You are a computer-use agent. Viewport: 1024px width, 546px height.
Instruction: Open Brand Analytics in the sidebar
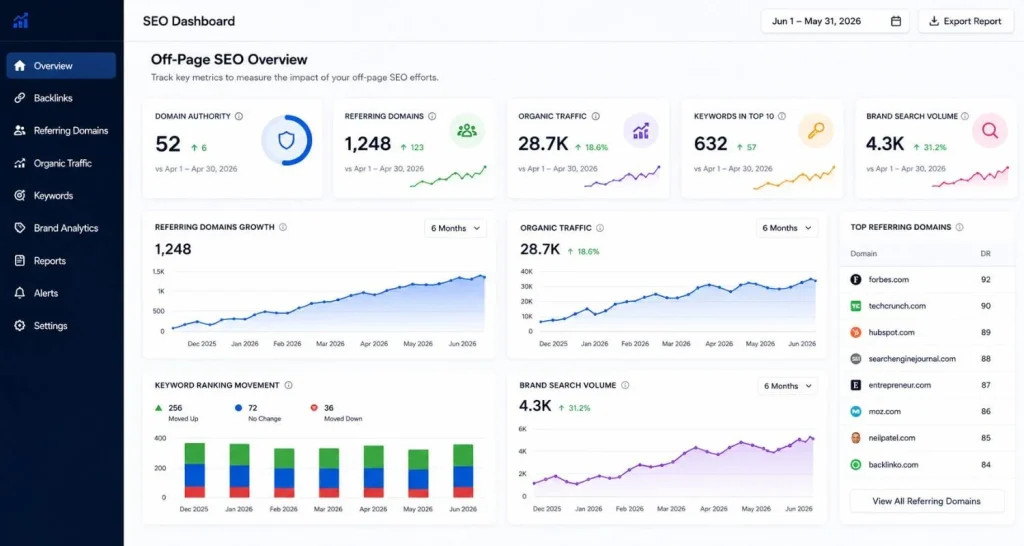coord(61,228)
